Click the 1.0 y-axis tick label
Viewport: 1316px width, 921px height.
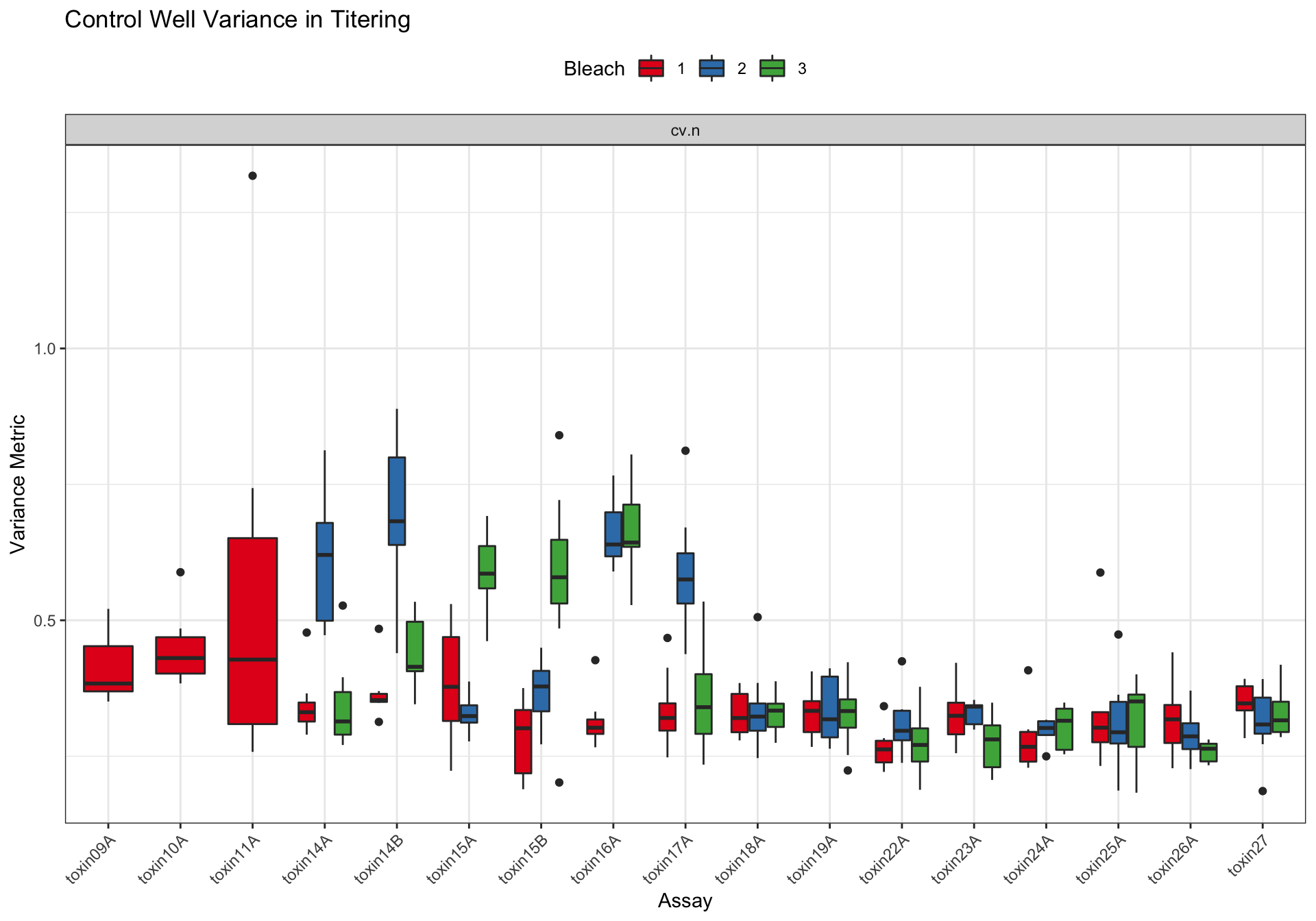45,349
